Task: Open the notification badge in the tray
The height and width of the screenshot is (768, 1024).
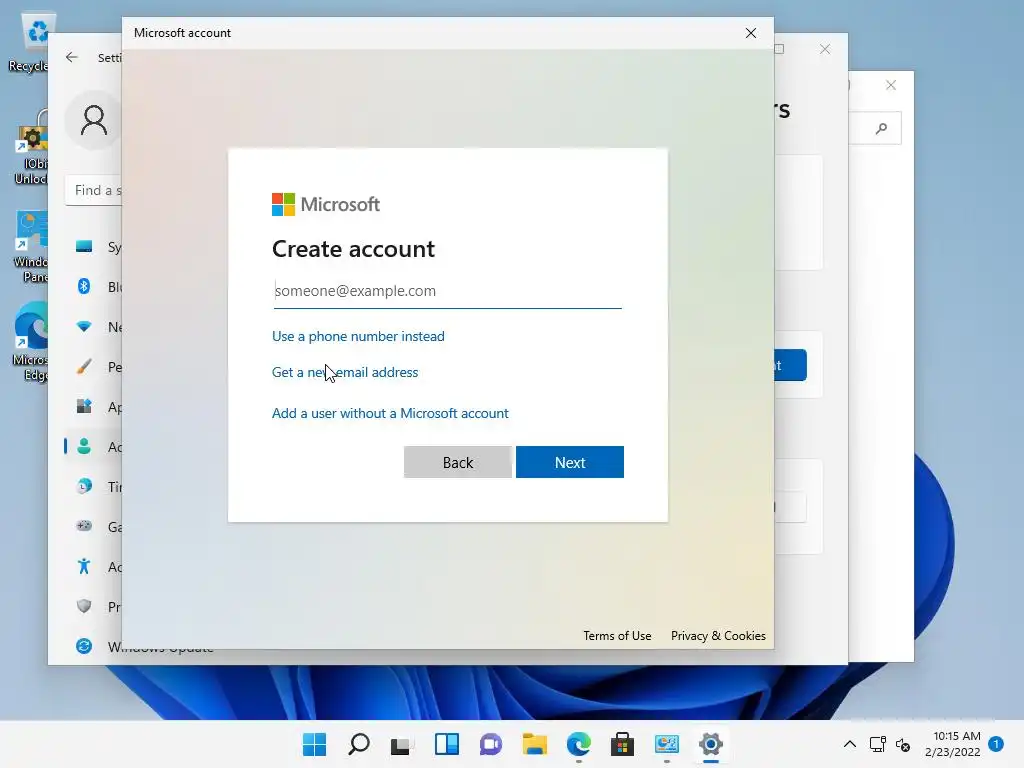Action: coord(996,743)
